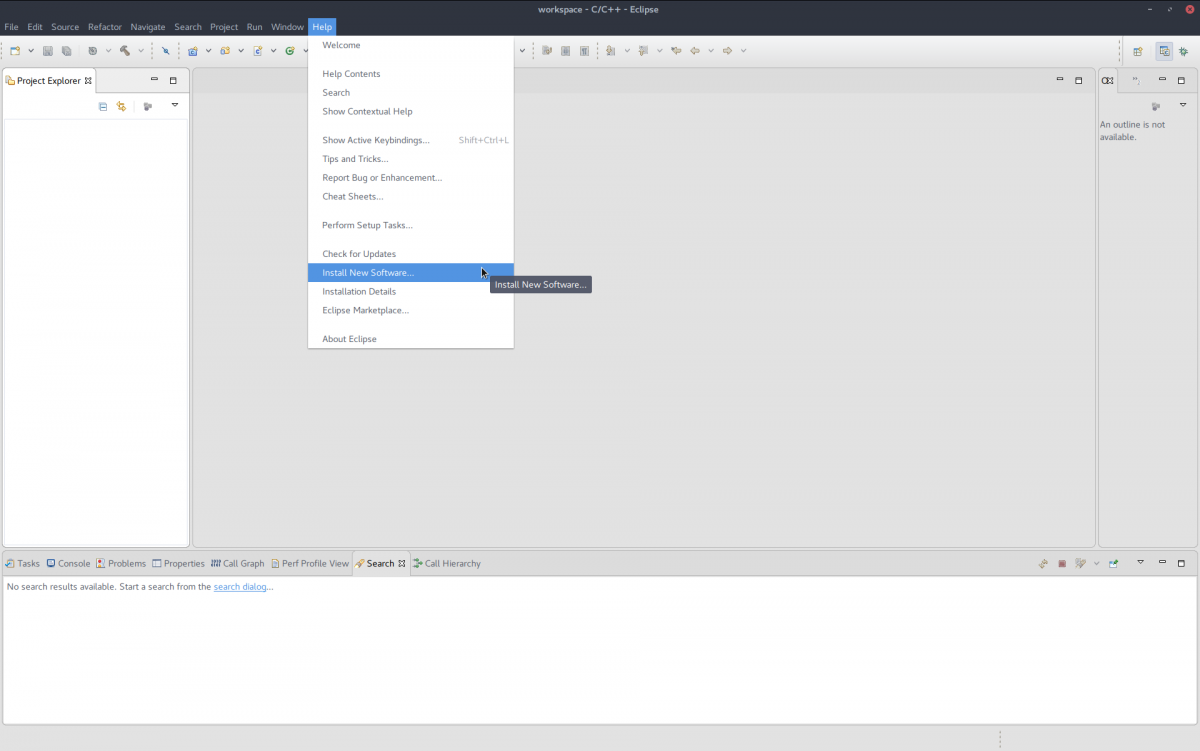Switch to the Debug perspective icon
The height and width of the screenshot is (751, 1200).
1184,51
